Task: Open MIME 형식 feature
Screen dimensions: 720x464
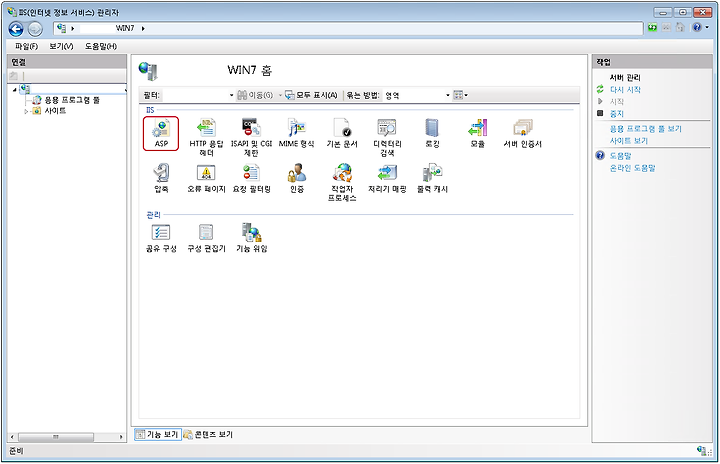Action: click(297, 133)
